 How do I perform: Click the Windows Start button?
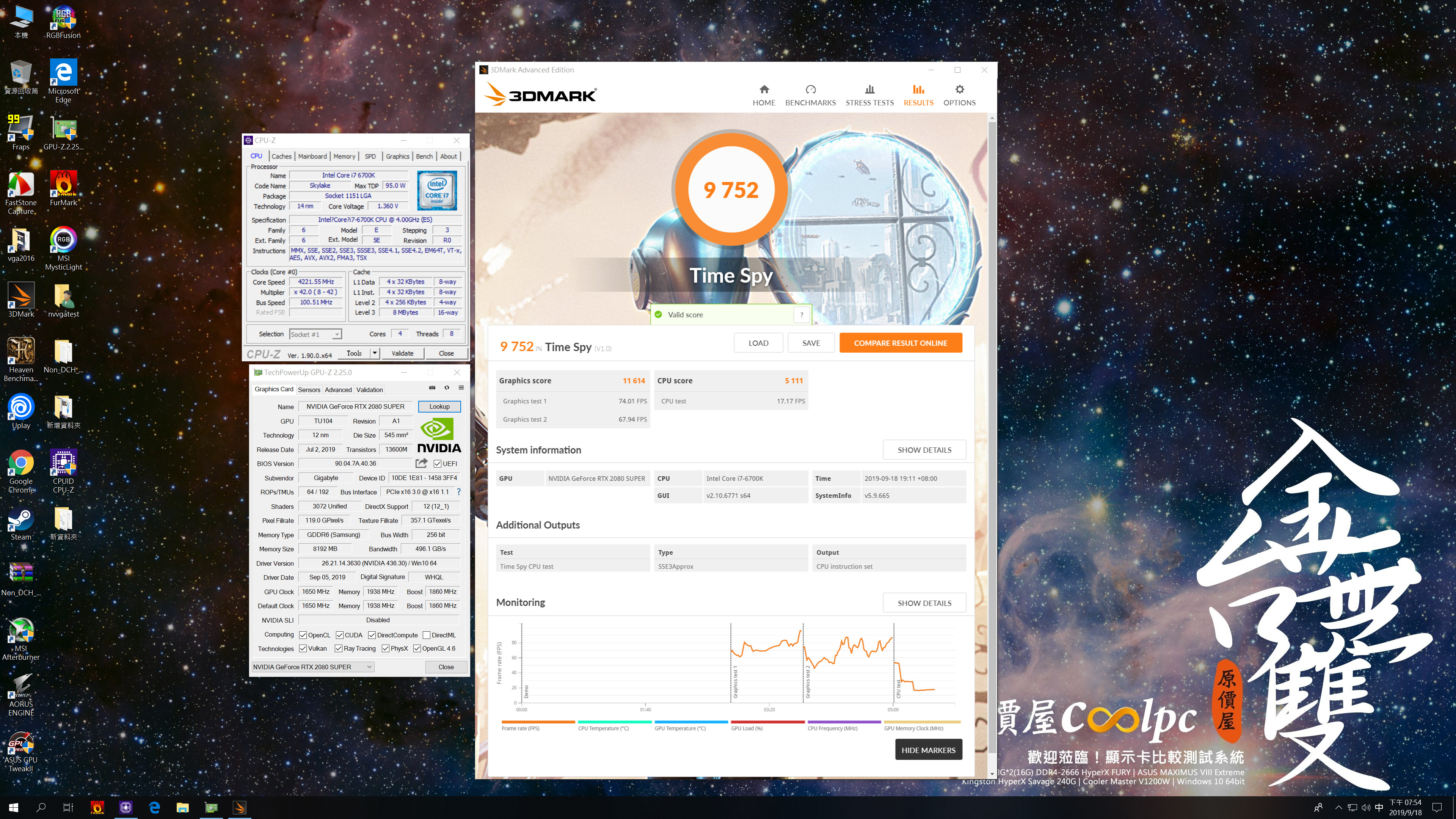pyautogui.click(x=14, y=808)
